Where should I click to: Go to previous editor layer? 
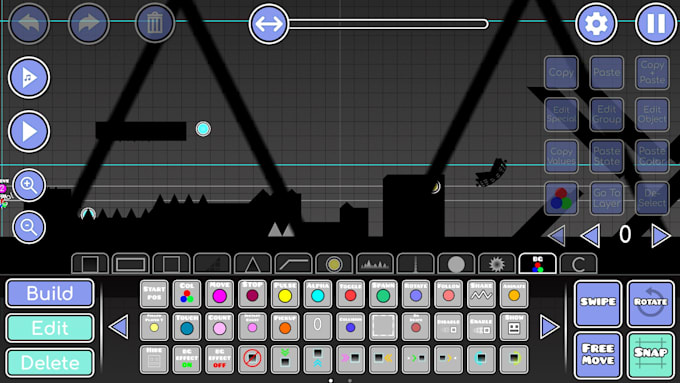[x=591, y=236]
